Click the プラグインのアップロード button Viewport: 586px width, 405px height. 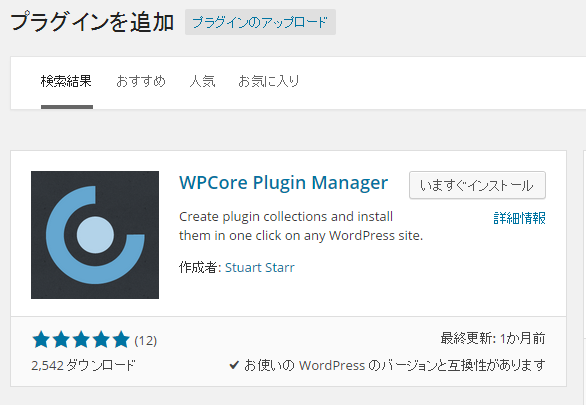[x=260, y=22]
